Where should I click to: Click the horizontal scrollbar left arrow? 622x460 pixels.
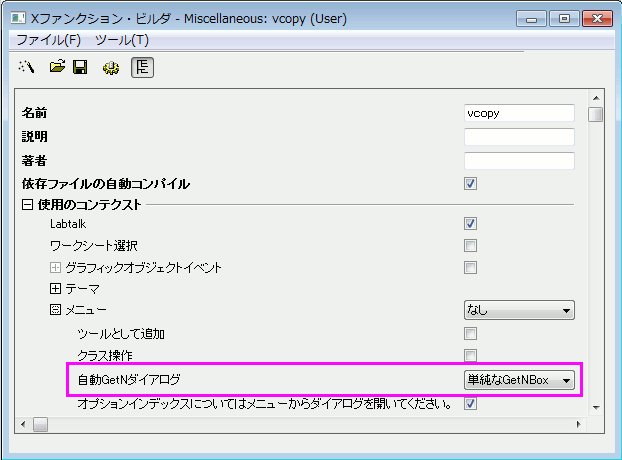coord(23,424)
